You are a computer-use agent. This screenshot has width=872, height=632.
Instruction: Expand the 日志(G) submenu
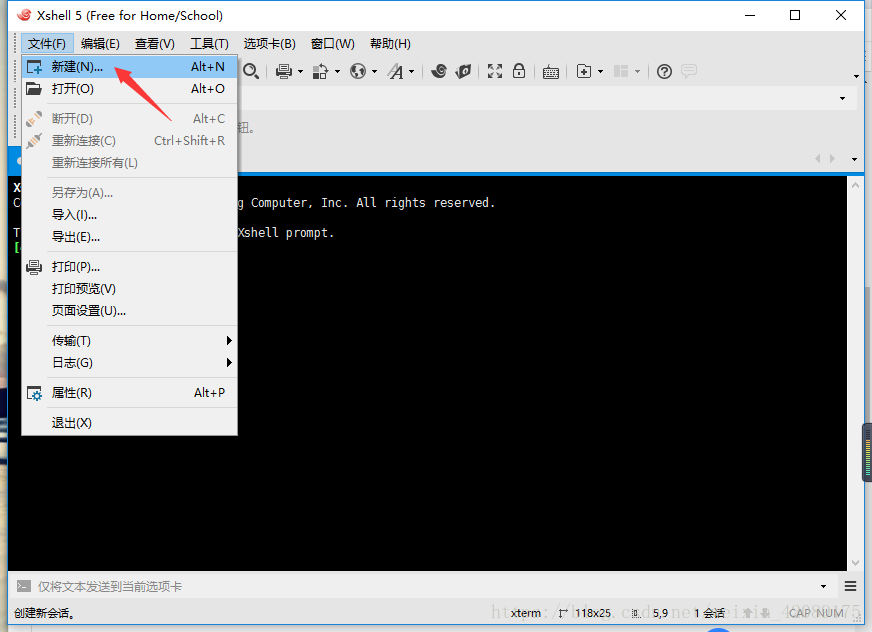[130, 363]
